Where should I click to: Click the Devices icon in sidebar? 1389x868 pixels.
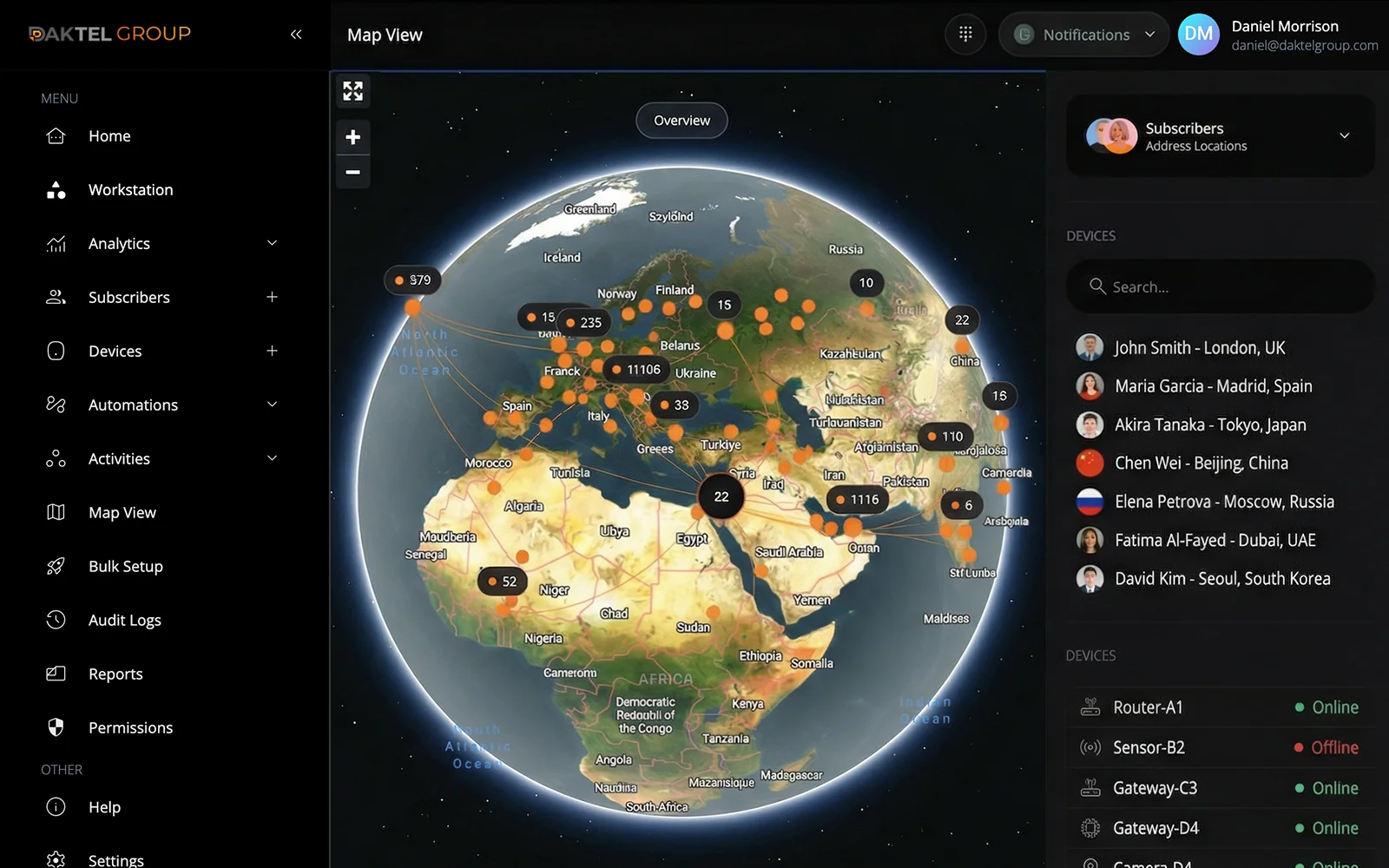coord(56,352)
